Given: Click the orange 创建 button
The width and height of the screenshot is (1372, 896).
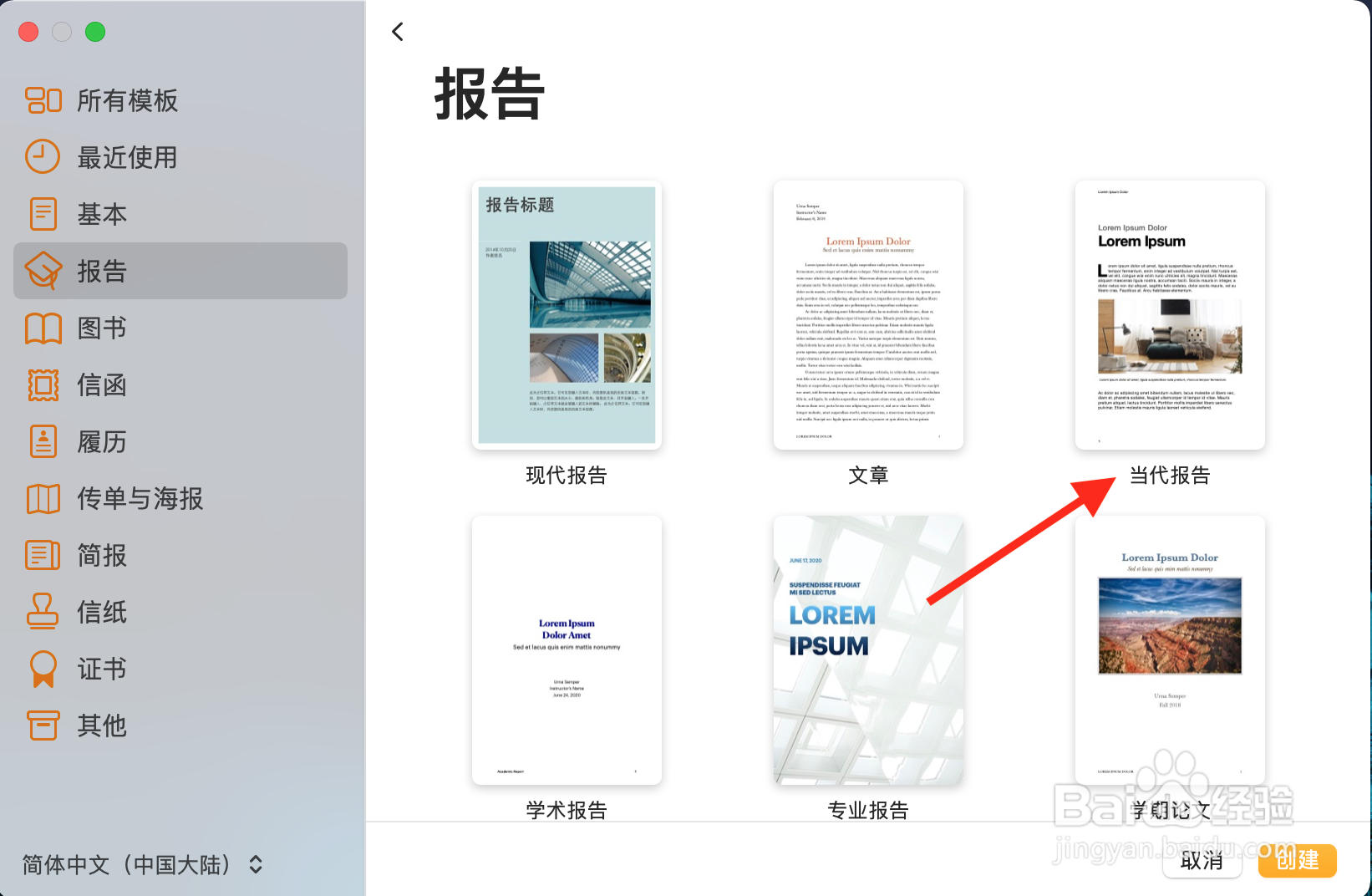Looking at the screenshot, I should (x=1296, y=861).
